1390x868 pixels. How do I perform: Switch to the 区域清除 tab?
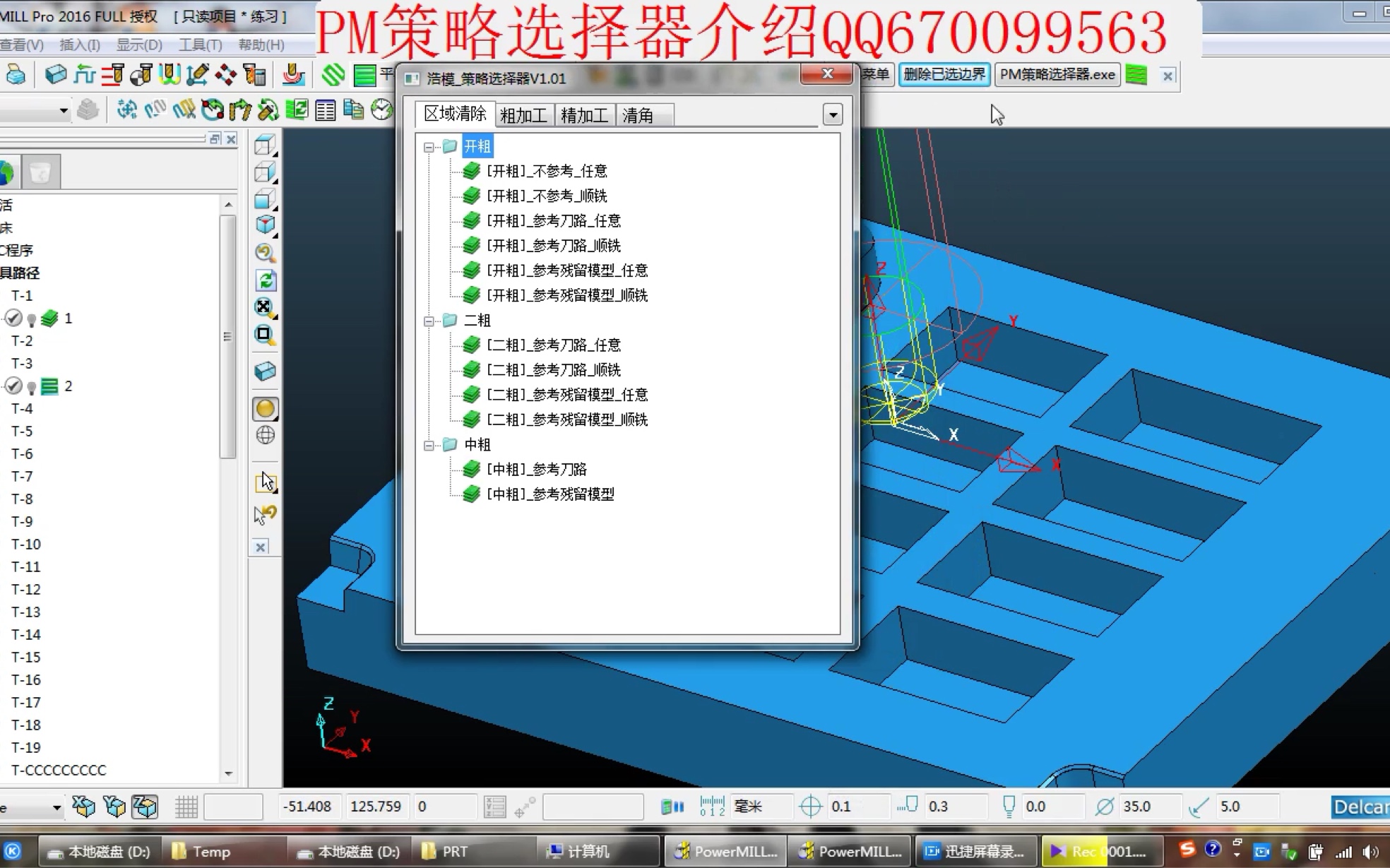455,114
